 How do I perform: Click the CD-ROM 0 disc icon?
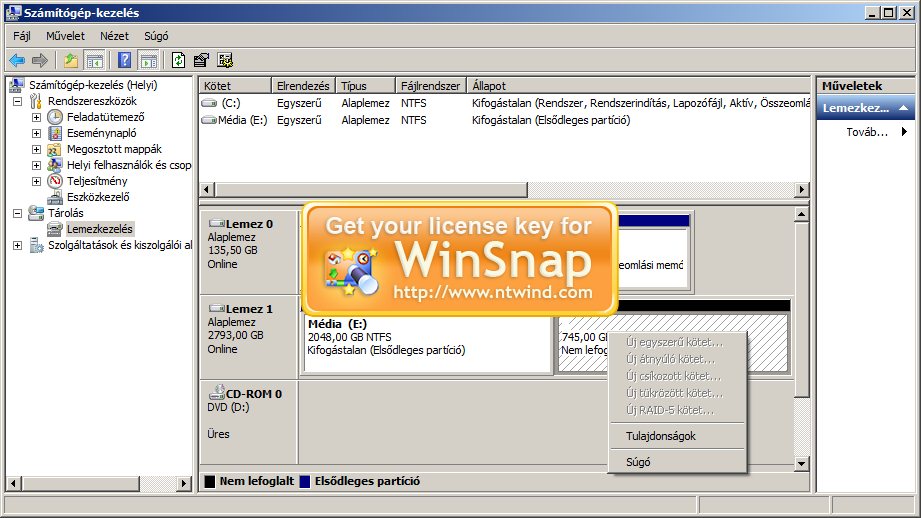pos(217,392)
